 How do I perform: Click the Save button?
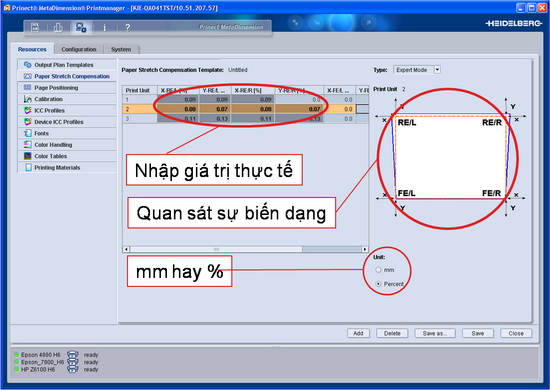click(x=478, y=333)
